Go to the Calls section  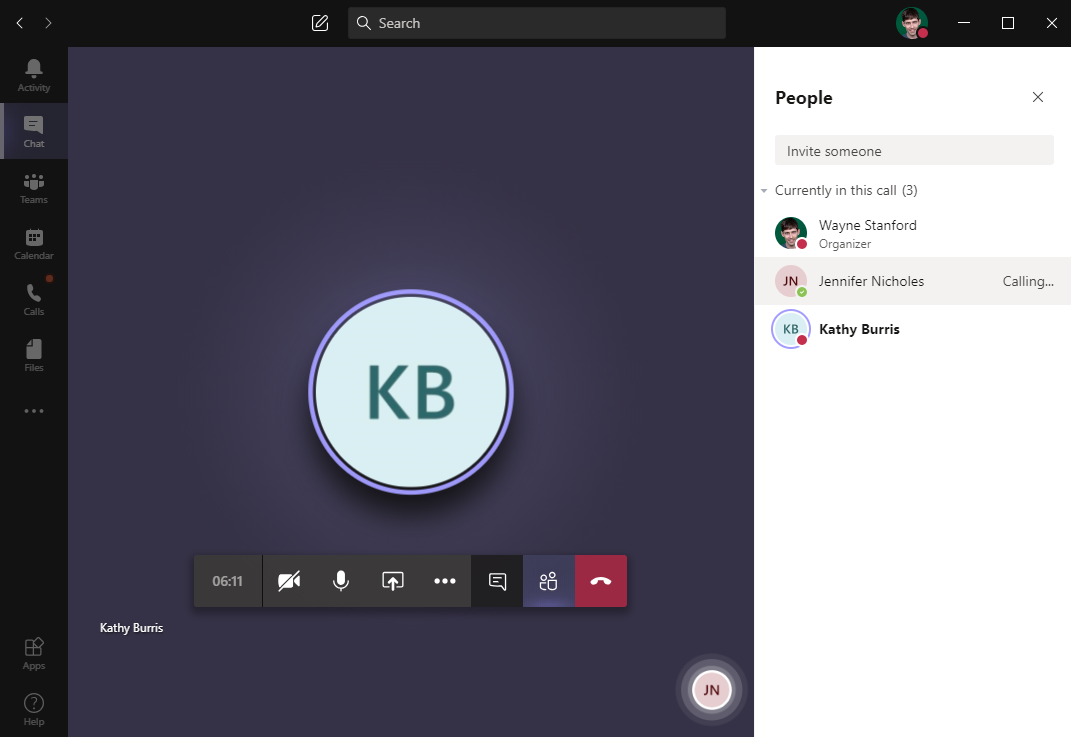tap(34, 299)
